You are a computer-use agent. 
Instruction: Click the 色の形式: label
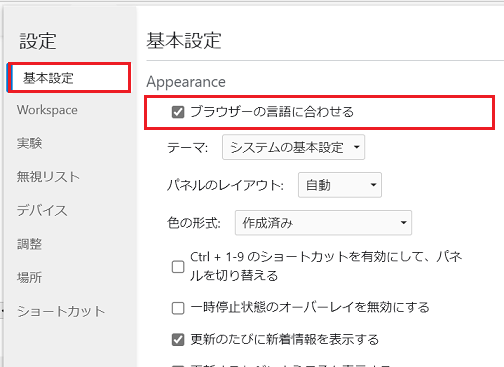click(194, 223)
